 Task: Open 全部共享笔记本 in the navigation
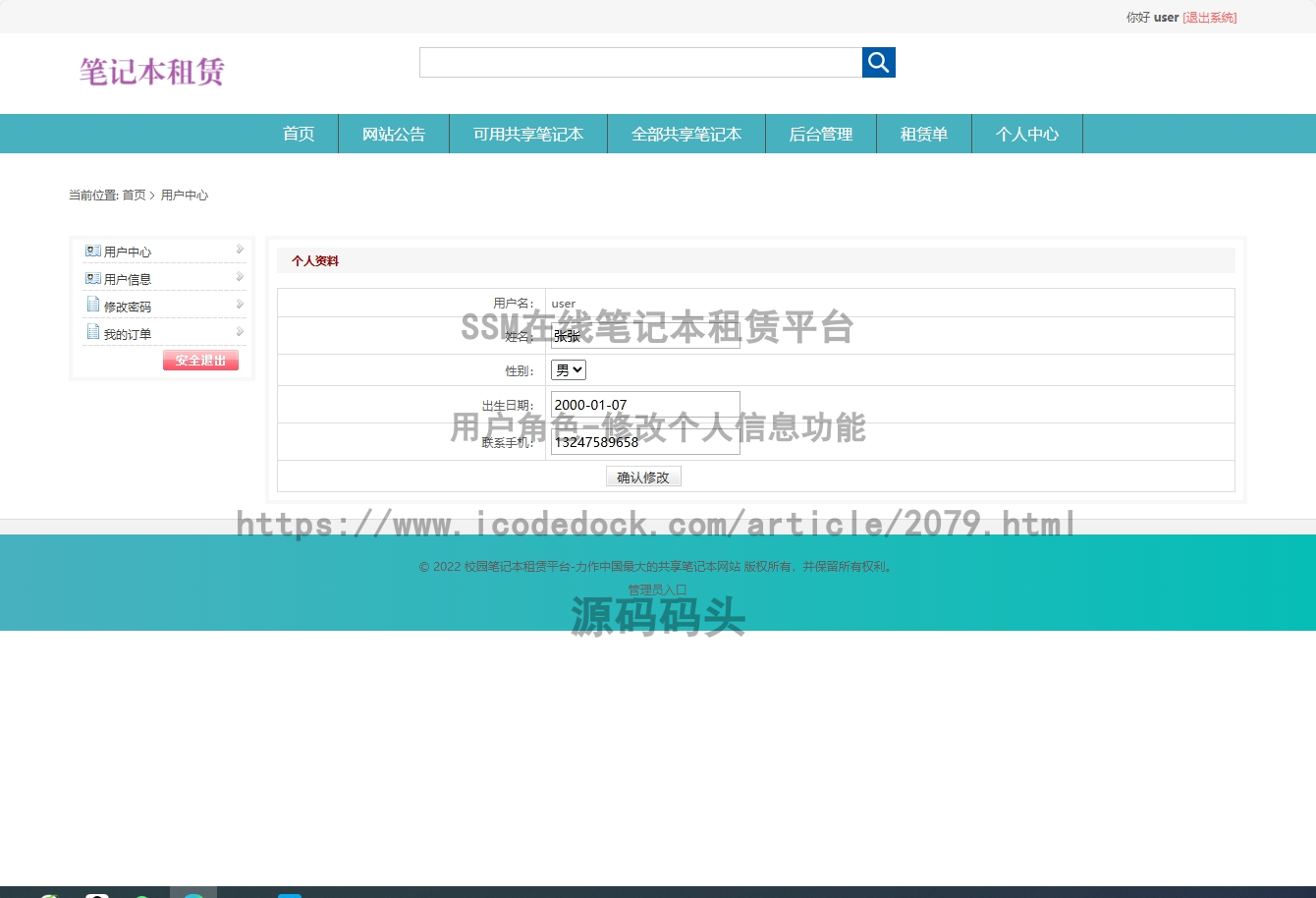tap(686, 134)
